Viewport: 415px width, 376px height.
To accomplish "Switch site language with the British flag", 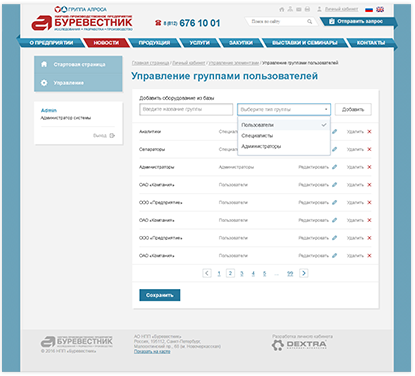I will 380,9.
